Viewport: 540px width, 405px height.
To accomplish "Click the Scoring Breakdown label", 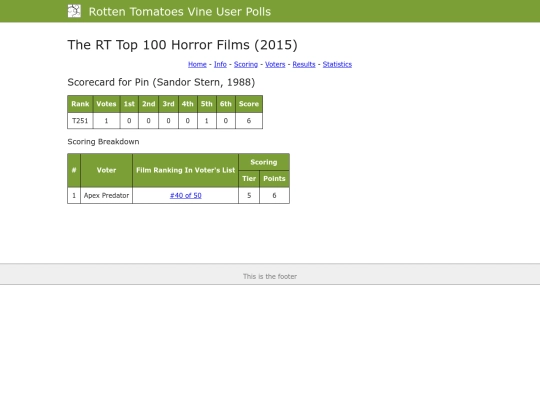I will (x=103, y=142).
